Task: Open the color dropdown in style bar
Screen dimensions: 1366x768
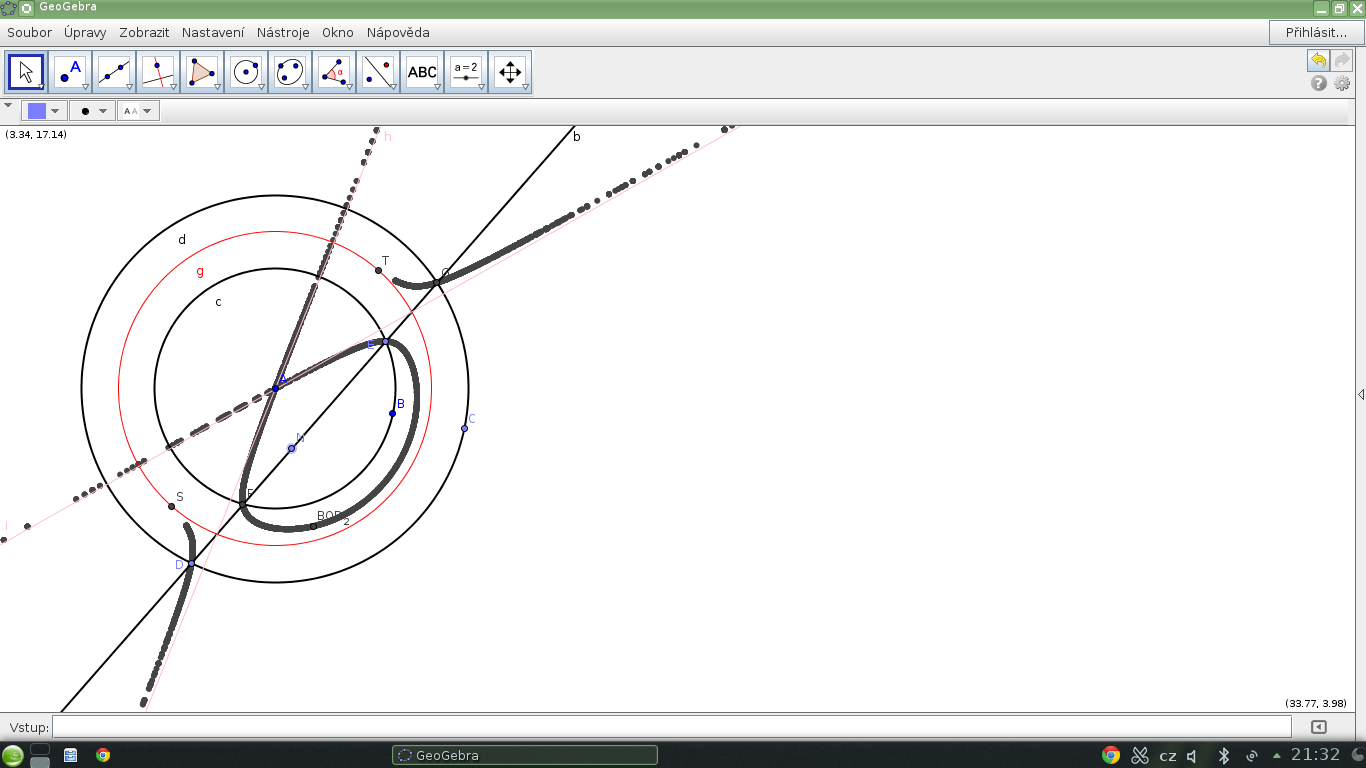Action: (x=44, y=111)
